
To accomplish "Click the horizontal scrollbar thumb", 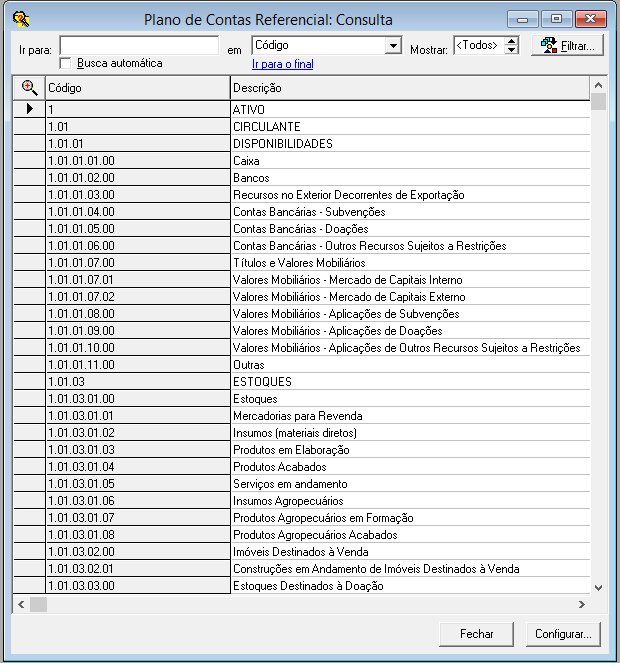I will pos(38,605).
